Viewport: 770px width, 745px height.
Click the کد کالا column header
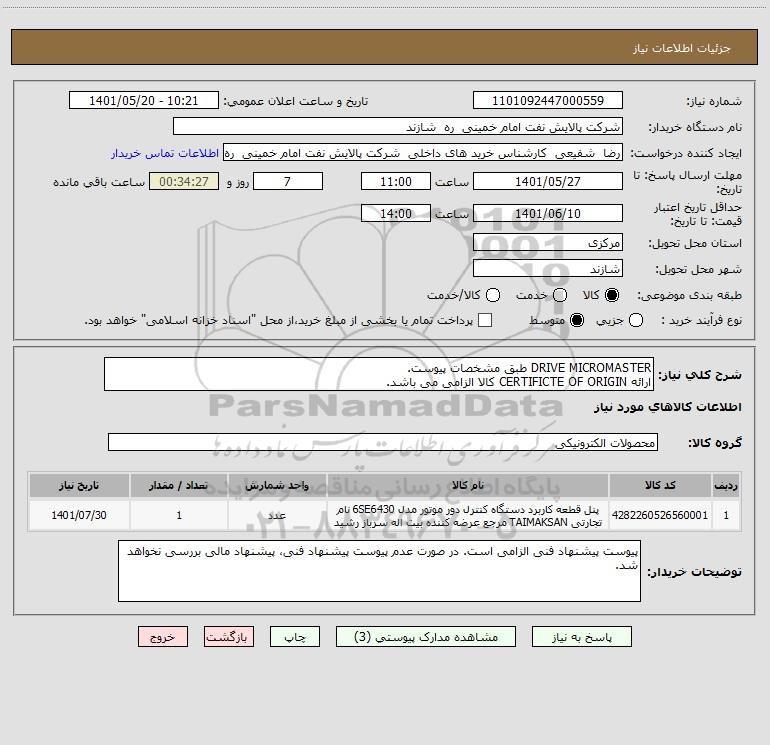point(660,485)
